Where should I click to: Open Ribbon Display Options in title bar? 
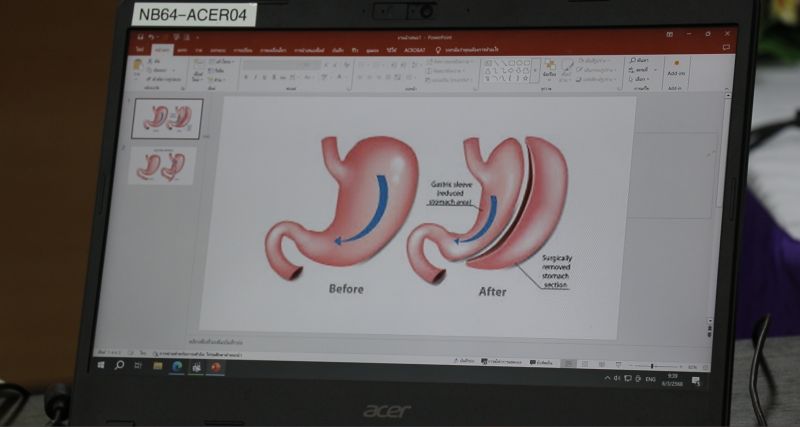(x=669, y=35)
